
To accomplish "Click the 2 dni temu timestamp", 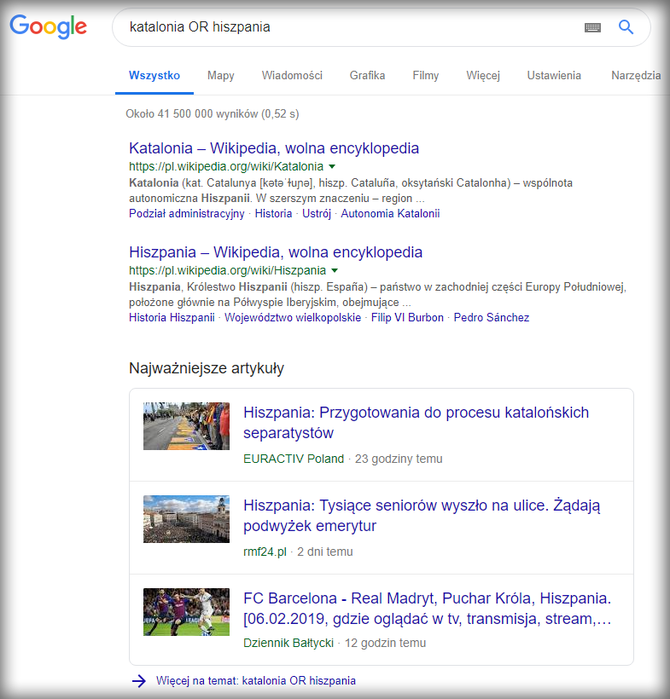I will [325, 551].
